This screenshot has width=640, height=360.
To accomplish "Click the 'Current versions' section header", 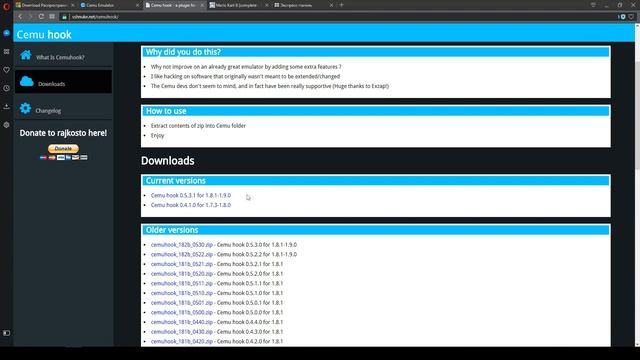I will pos(376,181).
